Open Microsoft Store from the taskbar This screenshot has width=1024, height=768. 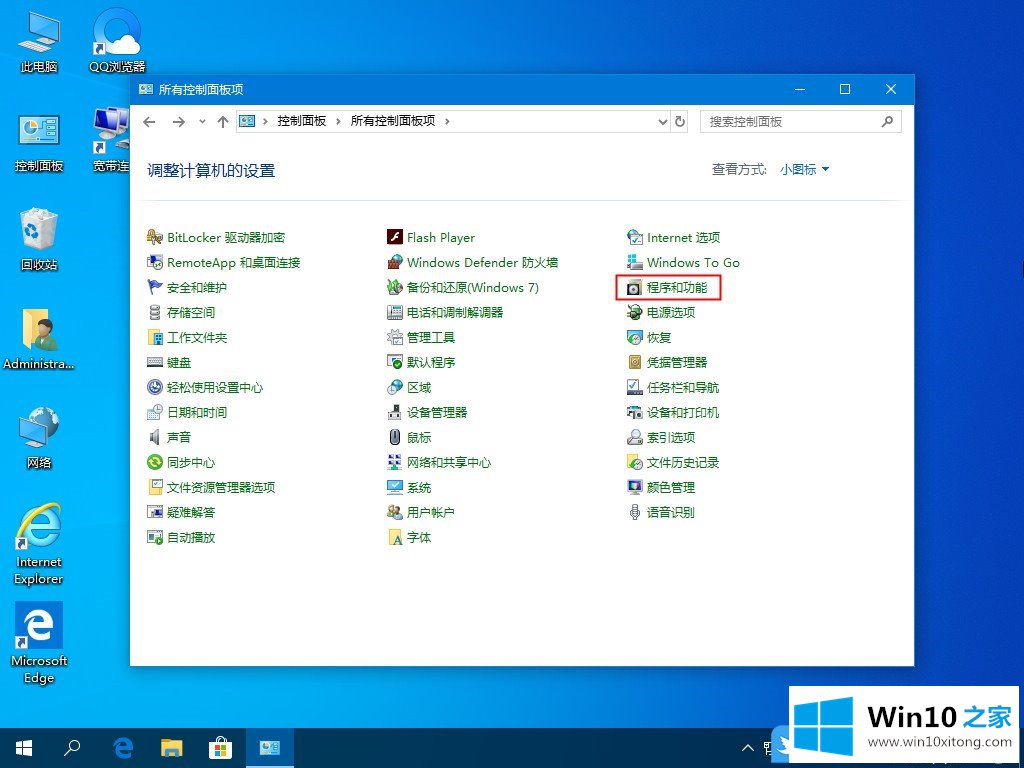point(220,748)
